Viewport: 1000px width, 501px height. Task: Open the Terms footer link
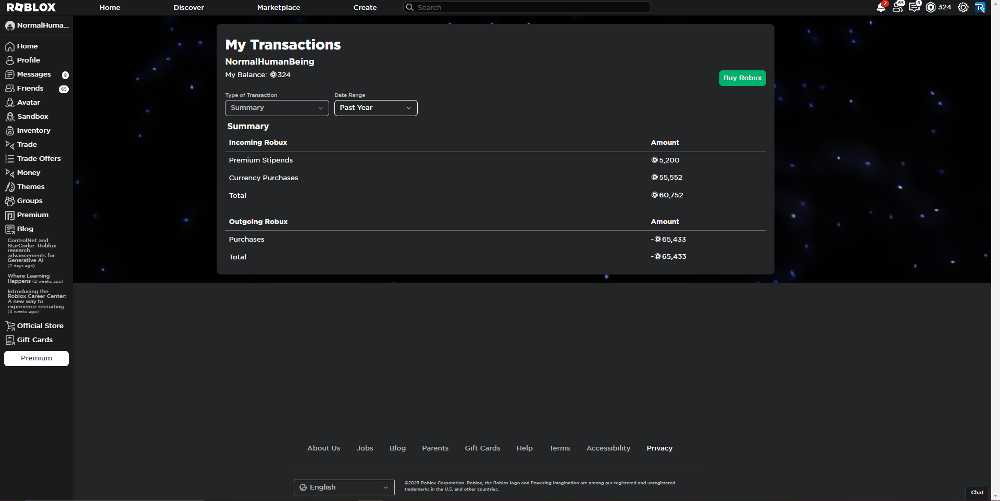[560, 448]
